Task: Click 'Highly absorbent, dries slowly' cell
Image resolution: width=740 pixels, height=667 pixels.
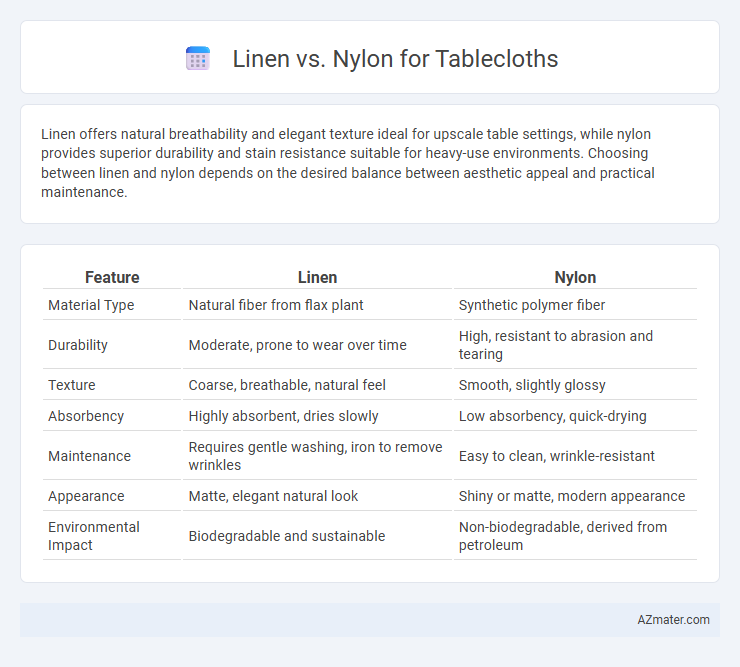Action: pyautogui.click(x=283, y=416)
